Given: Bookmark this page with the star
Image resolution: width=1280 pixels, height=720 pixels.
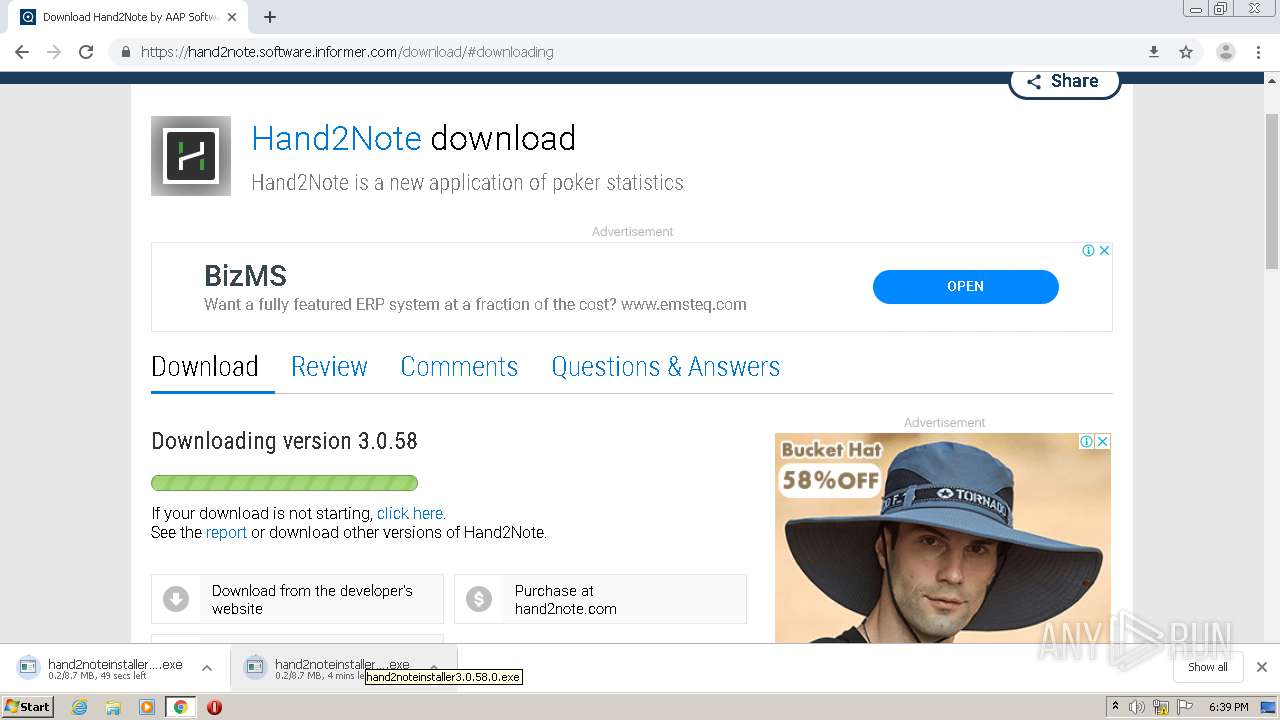Looking at the screenshot, I should 1186,52.
